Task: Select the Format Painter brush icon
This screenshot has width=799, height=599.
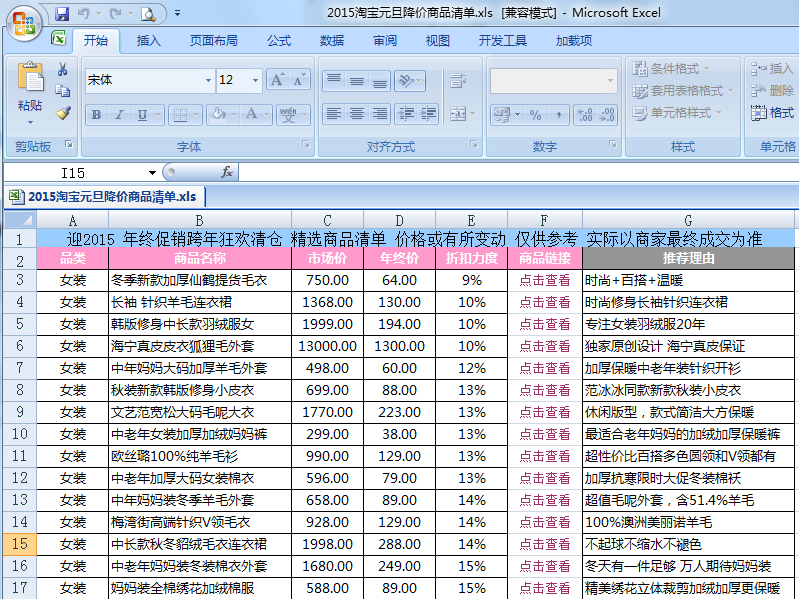Action: (62, 114)
